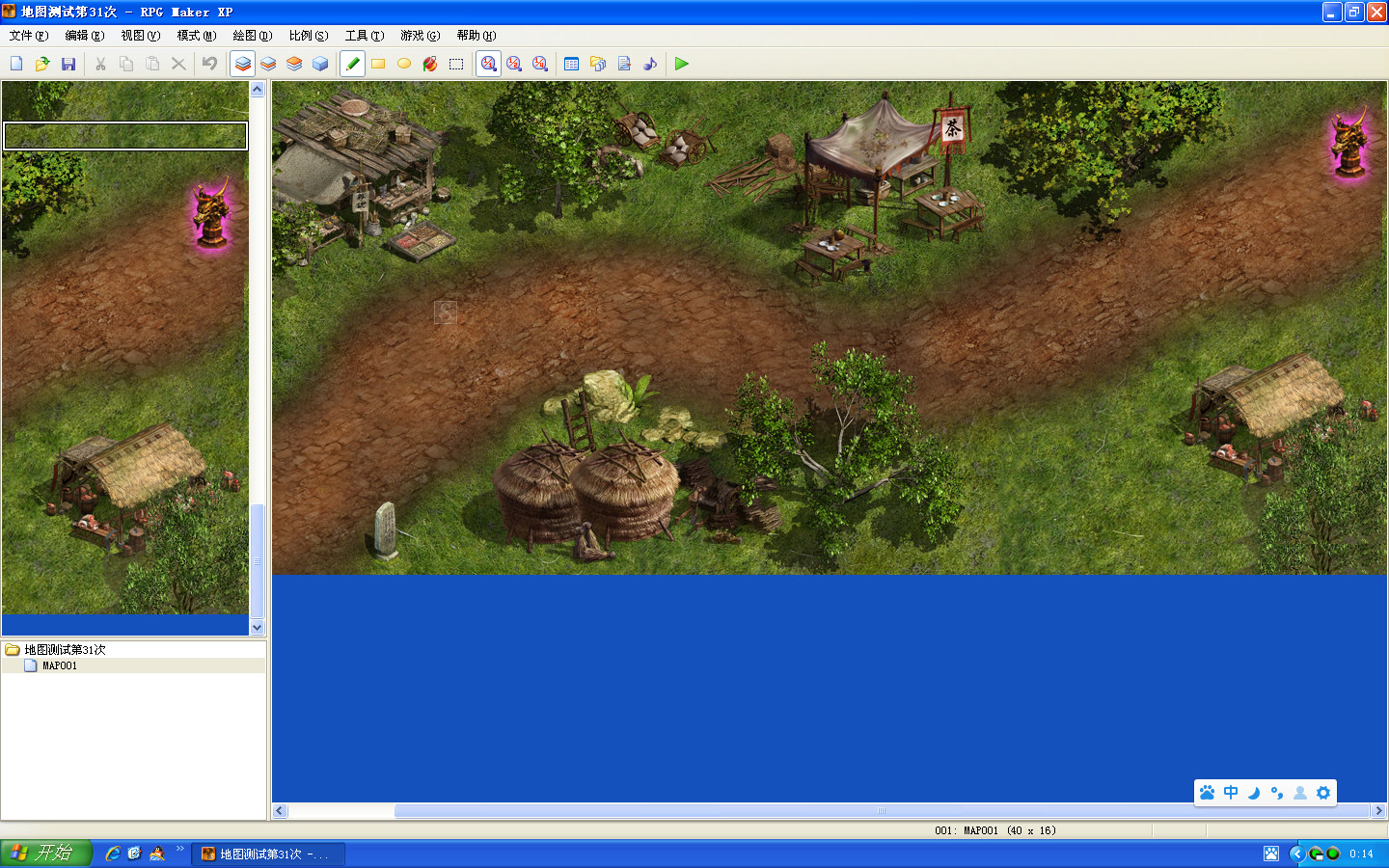Open the 游戏(G) menu
Viewport: 1389px width, 868px height.
(421, 36)
